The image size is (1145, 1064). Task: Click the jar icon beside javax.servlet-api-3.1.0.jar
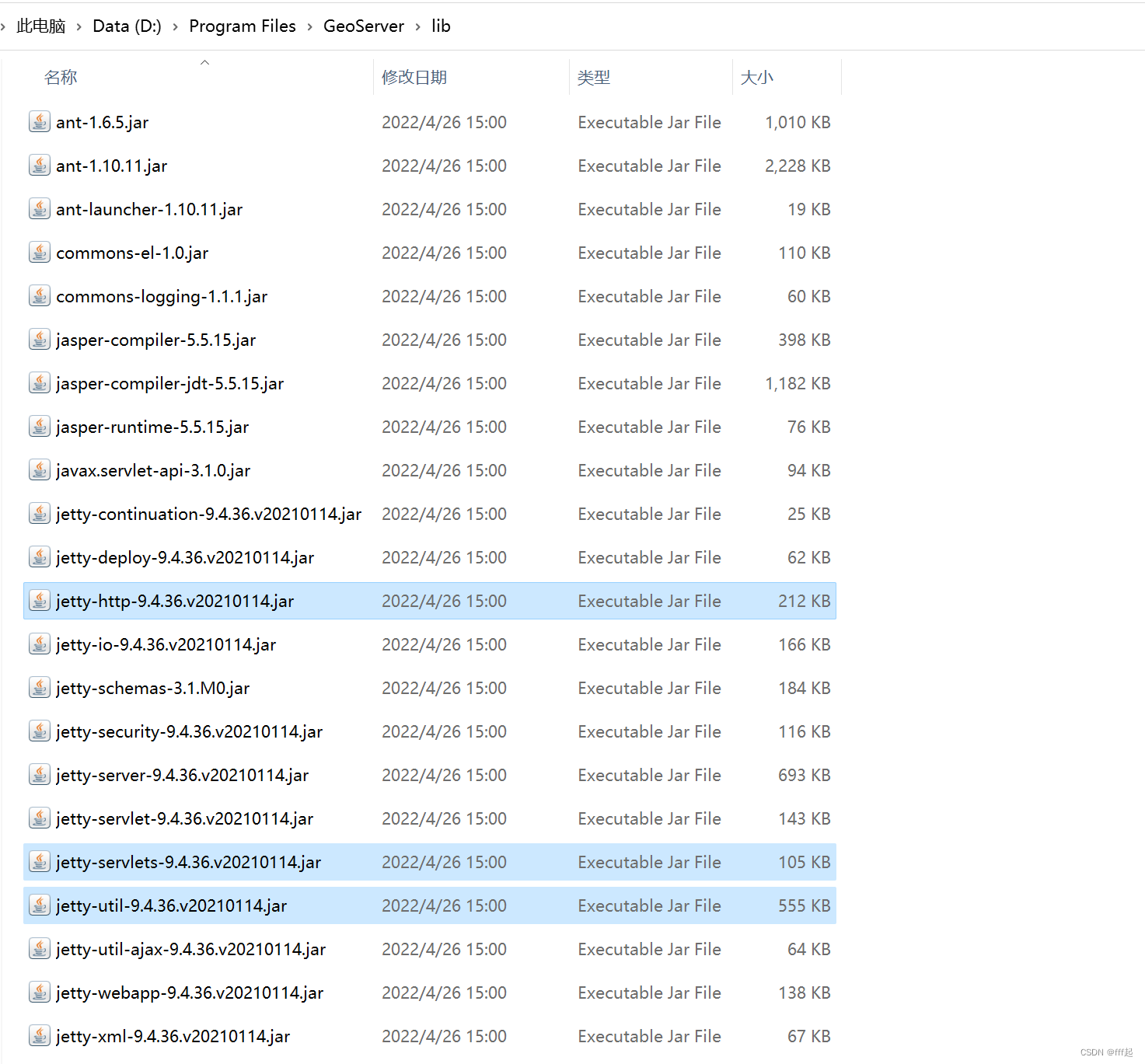[x=39, y=470]
